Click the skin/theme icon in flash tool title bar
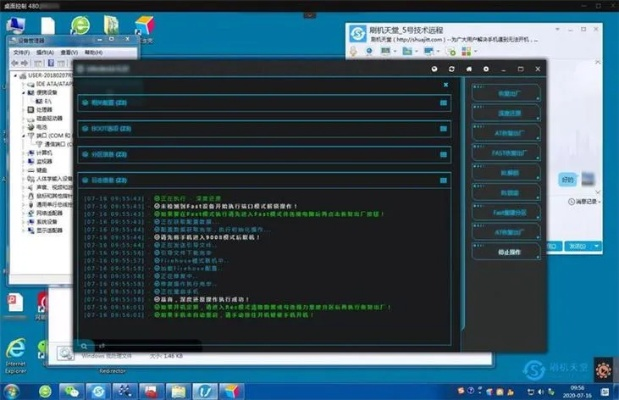This screenshot has height=400, width=619. (x=434, y=69)
